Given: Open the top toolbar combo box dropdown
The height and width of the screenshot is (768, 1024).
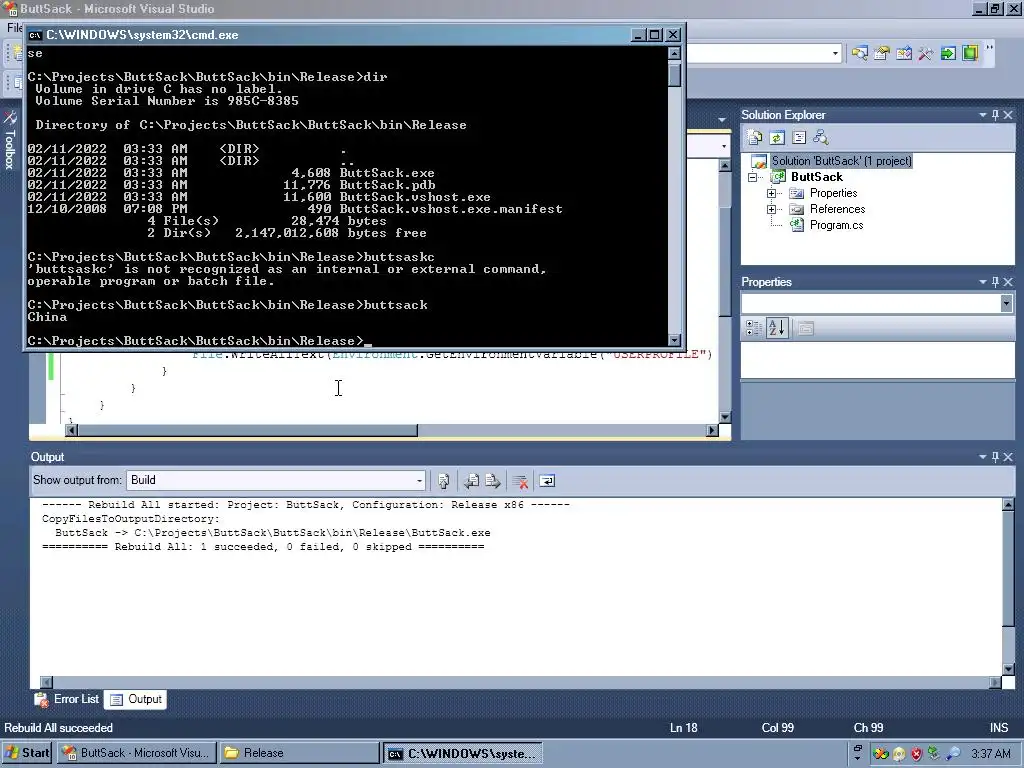Looking at the screenshot, I should [835, 54].
